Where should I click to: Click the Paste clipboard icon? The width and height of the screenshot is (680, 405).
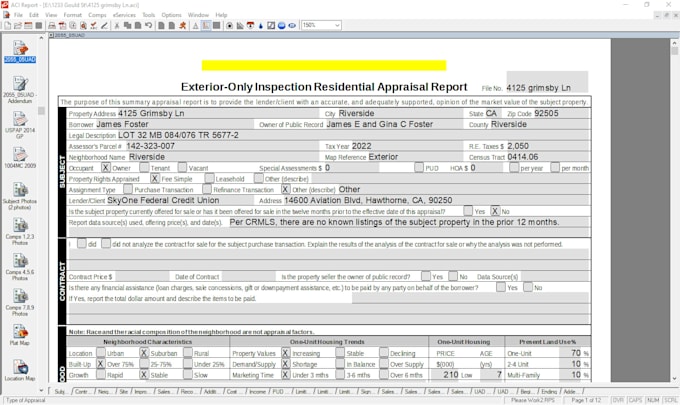coord(138,26)
